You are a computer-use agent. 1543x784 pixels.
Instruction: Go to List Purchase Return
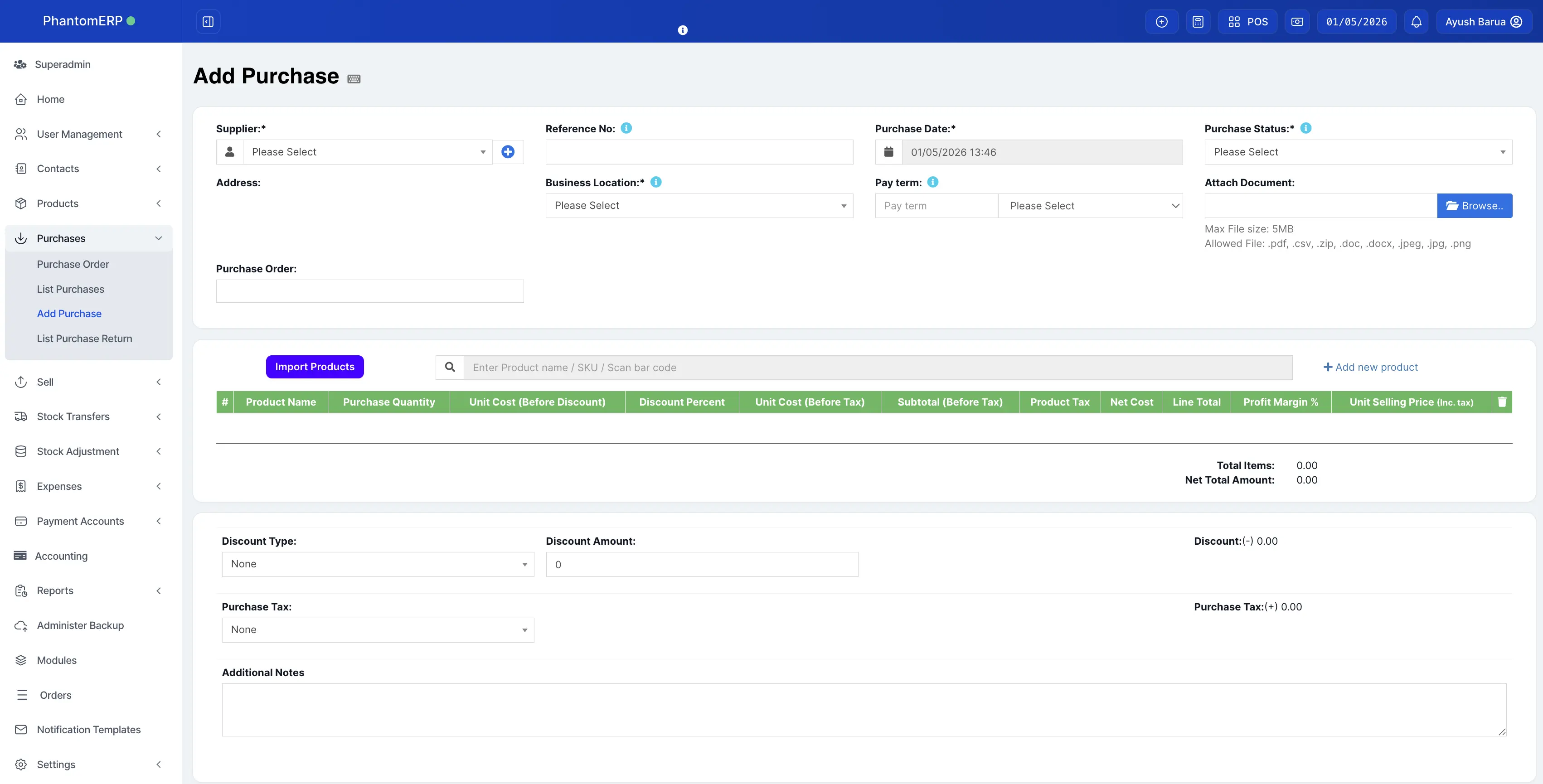tap(84, 339)
